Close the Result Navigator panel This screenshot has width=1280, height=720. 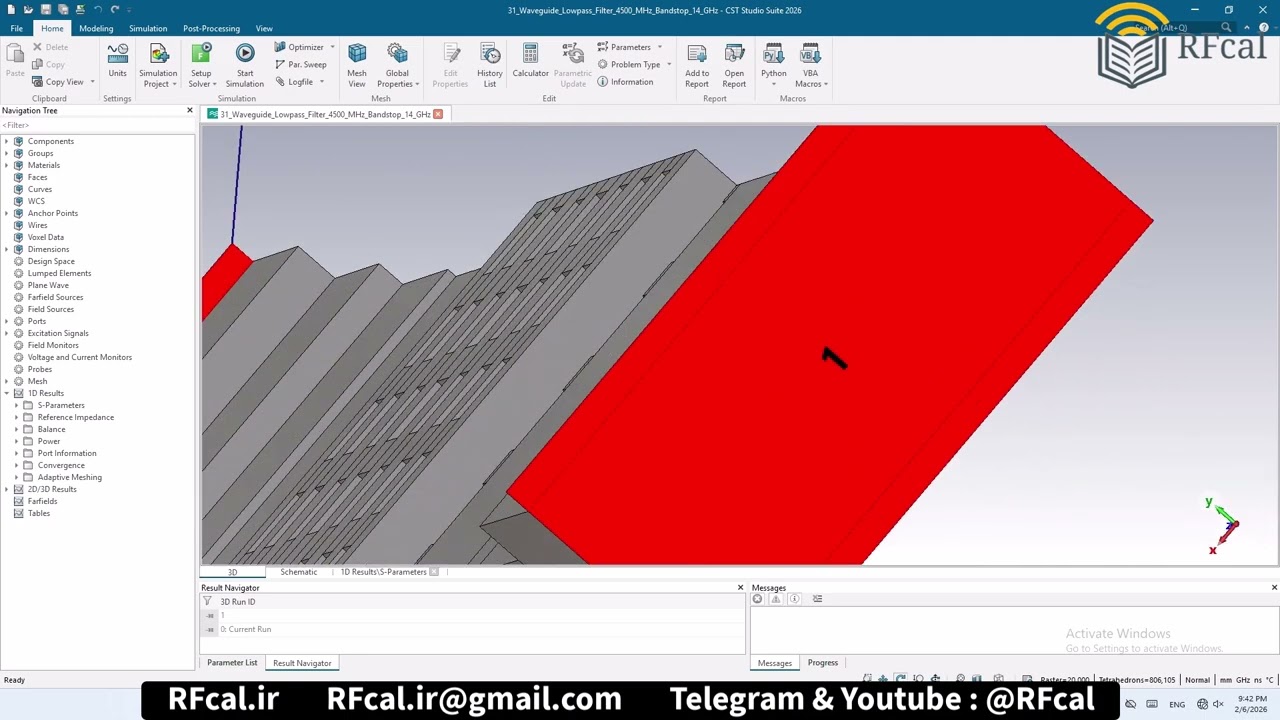tap(740, 588)
